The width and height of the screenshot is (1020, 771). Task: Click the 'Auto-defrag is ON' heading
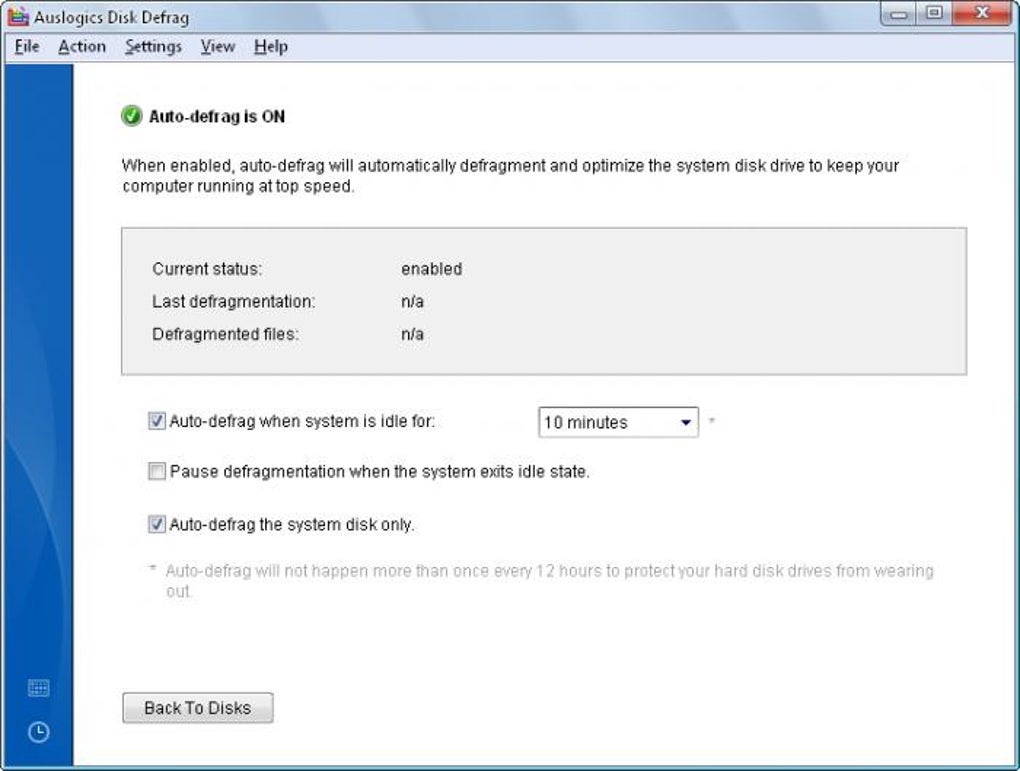[x=217, y=116]
